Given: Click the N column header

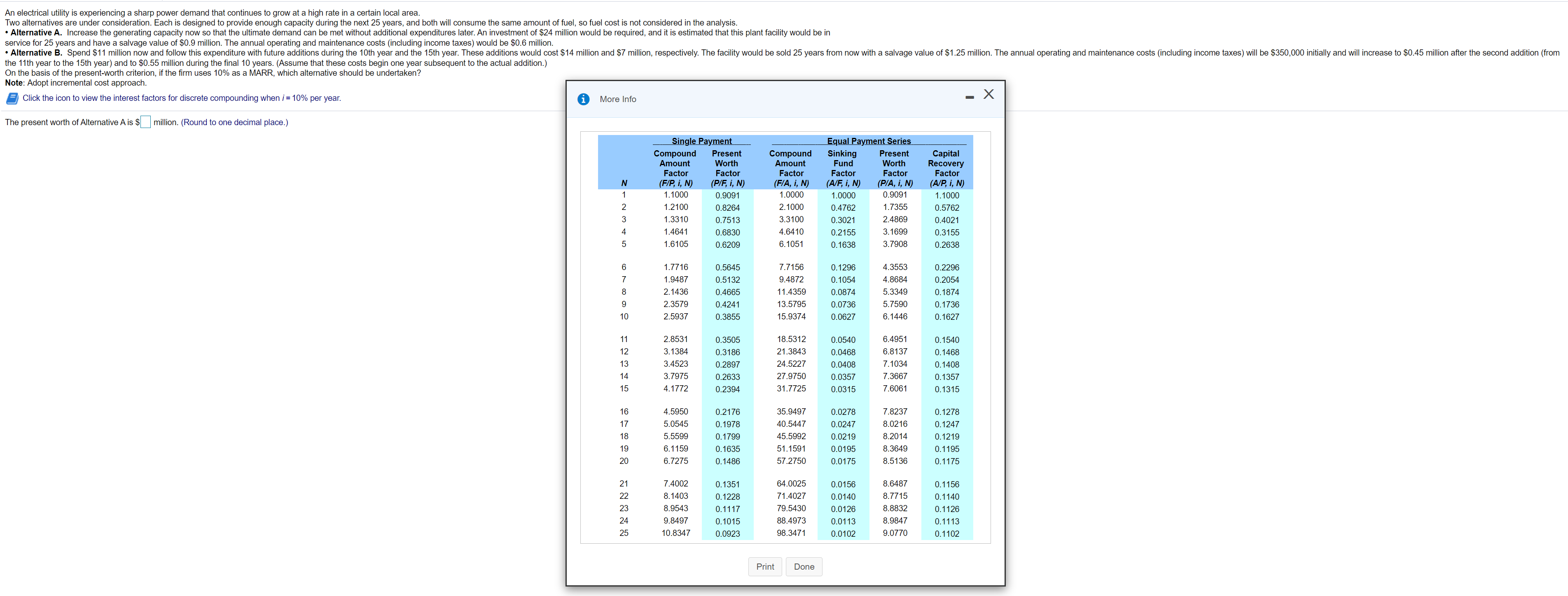Looking at the screenshot, I should [x=624, y=183].
